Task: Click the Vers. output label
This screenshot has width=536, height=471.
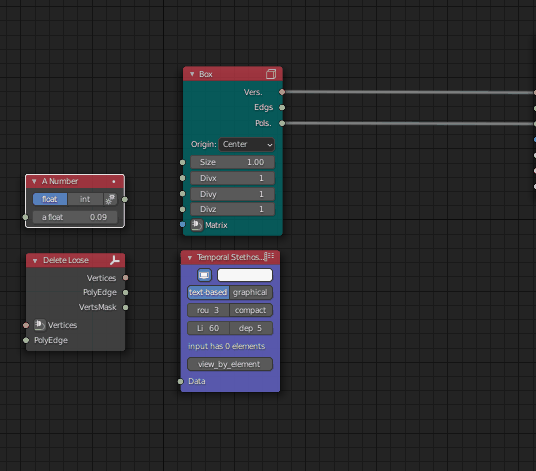Action: (x=253, y=92)
